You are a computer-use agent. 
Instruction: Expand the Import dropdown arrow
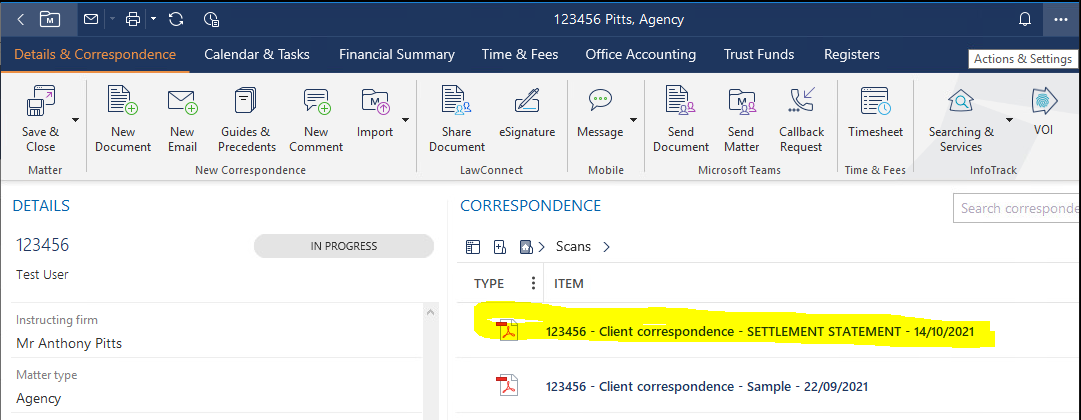point(406,120)
